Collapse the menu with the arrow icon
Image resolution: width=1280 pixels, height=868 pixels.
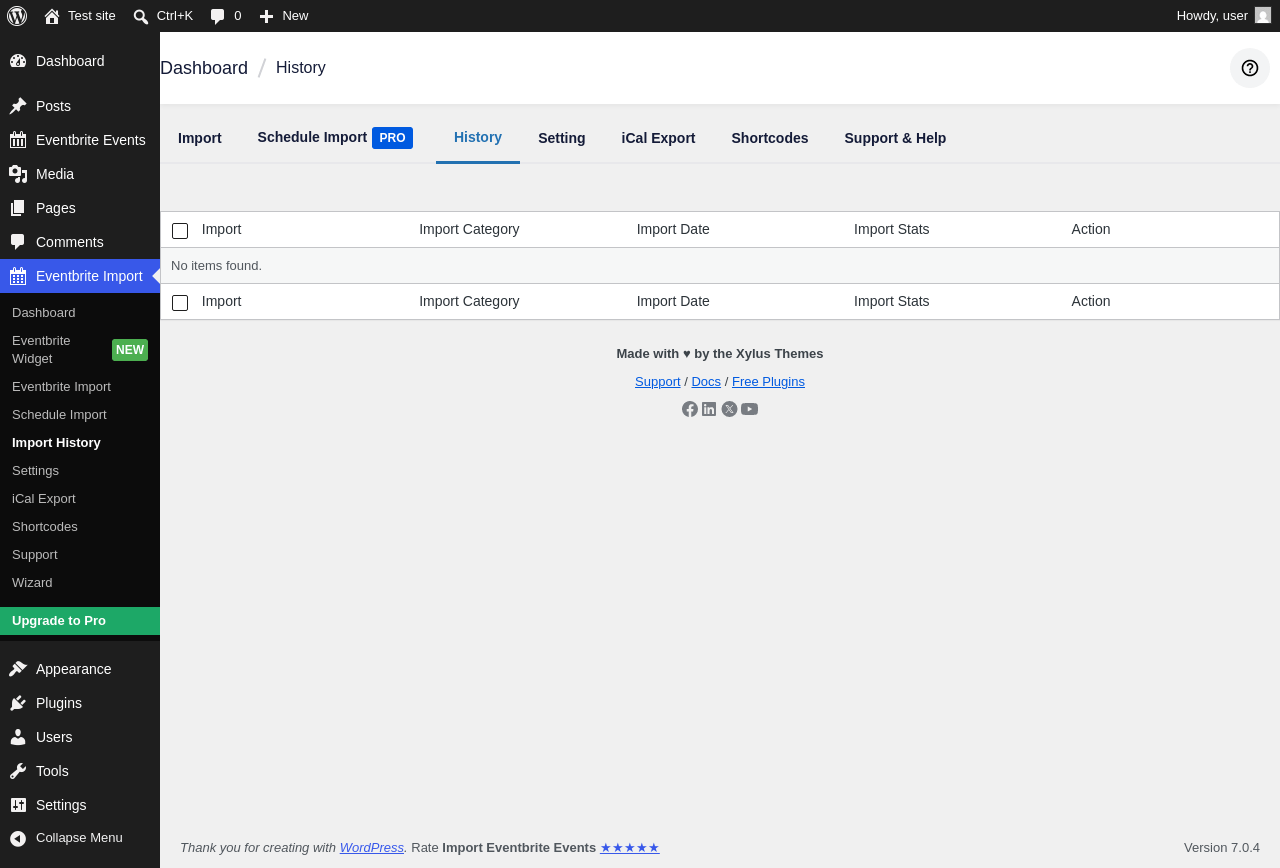(x=18, y=838)
